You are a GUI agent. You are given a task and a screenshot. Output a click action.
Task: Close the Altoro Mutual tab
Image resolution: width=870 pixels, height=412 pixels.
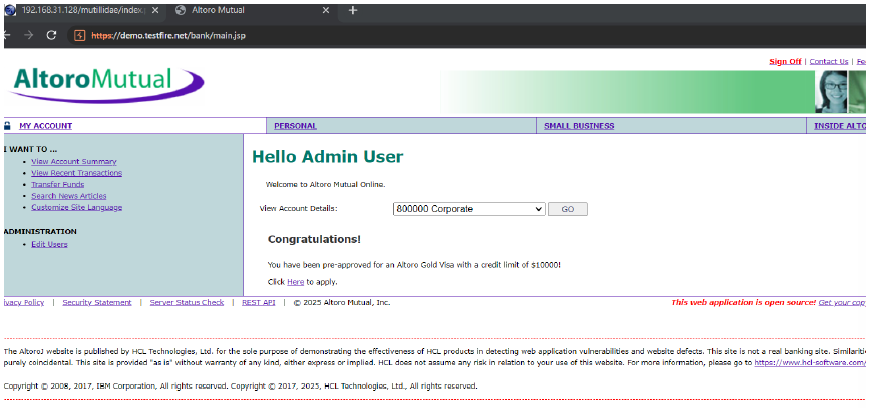click(326, 11)
